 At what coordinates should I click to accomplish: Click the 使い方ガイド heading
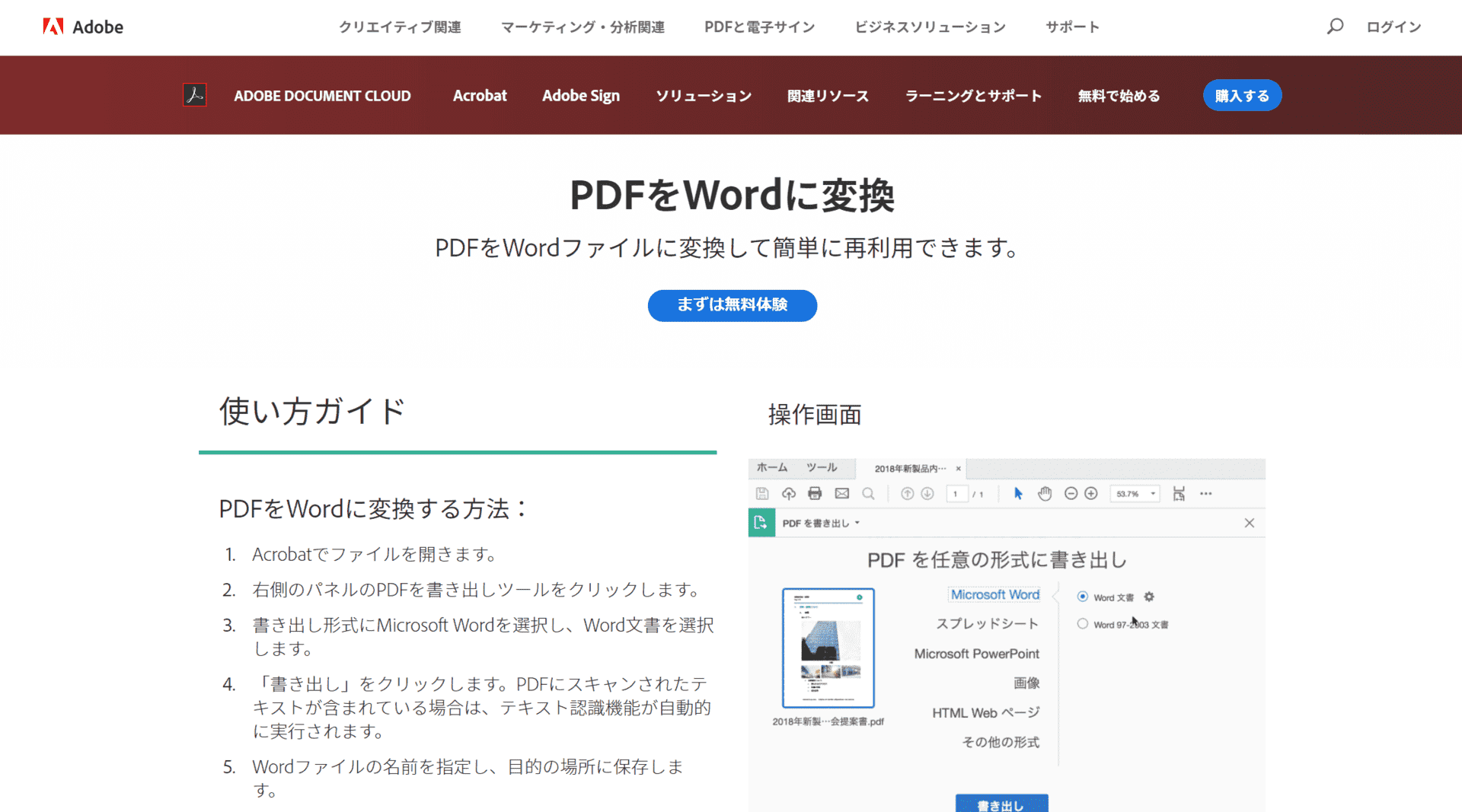312,412
